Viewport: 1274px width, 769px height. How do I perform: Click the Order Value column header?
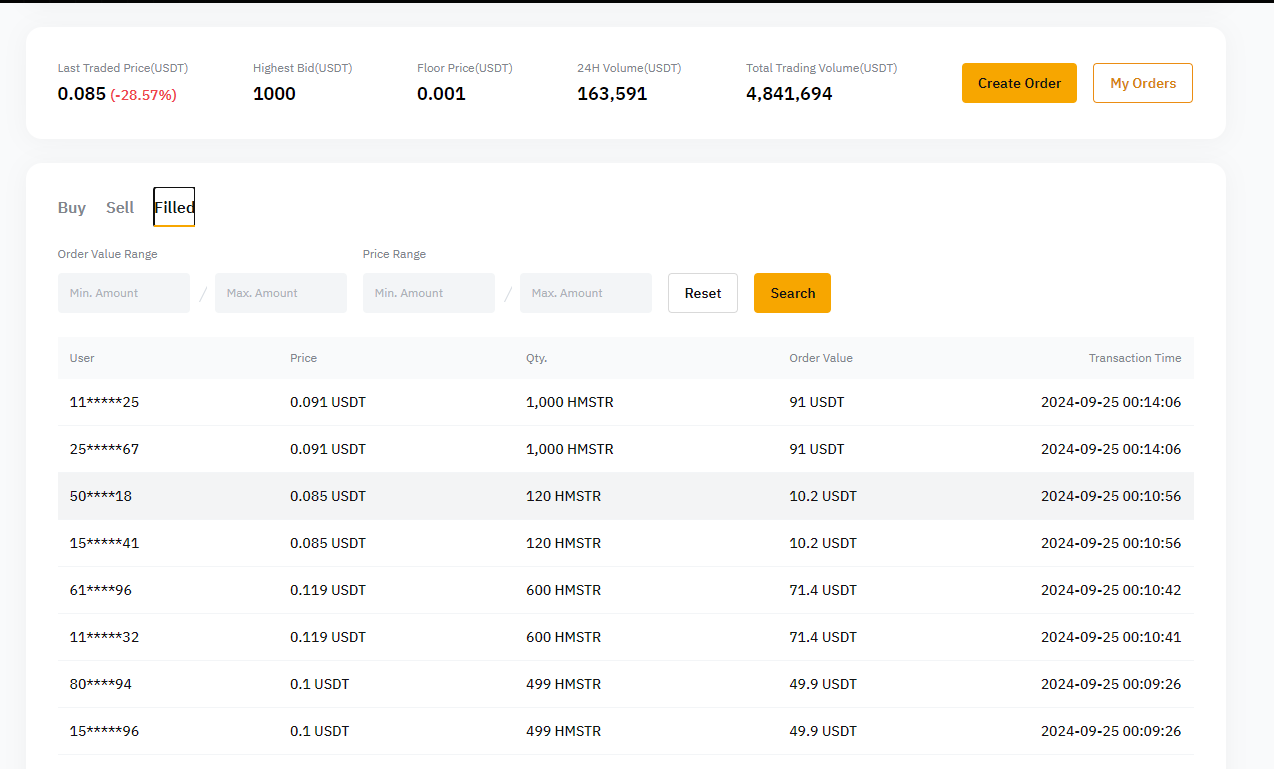click(820, 358)
